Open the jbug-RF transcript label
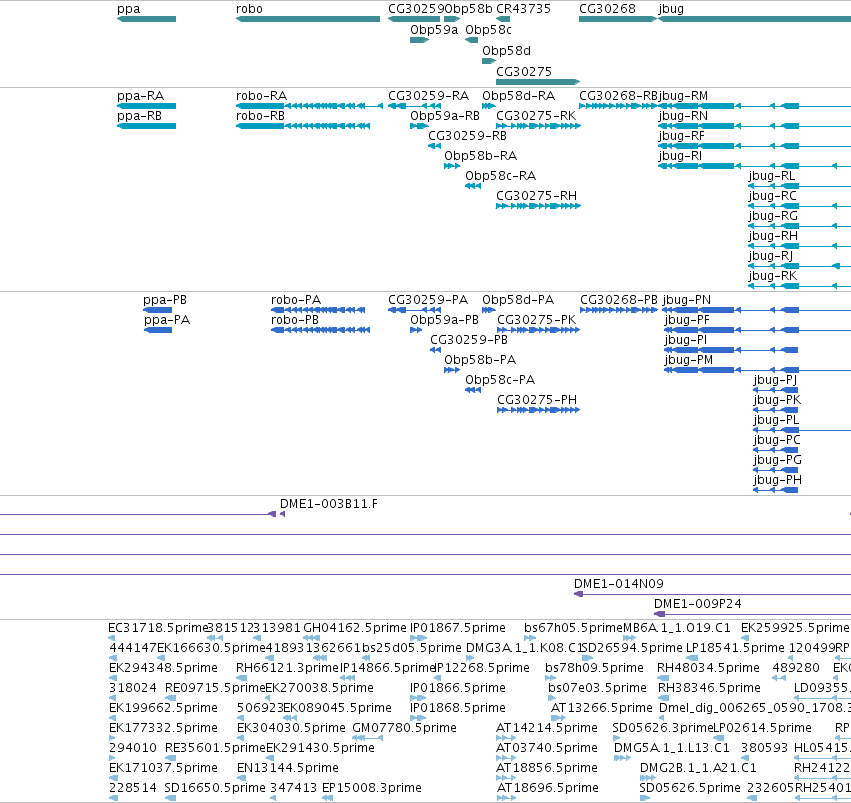Viewport: 851px width, 803px height. point(682,136)
